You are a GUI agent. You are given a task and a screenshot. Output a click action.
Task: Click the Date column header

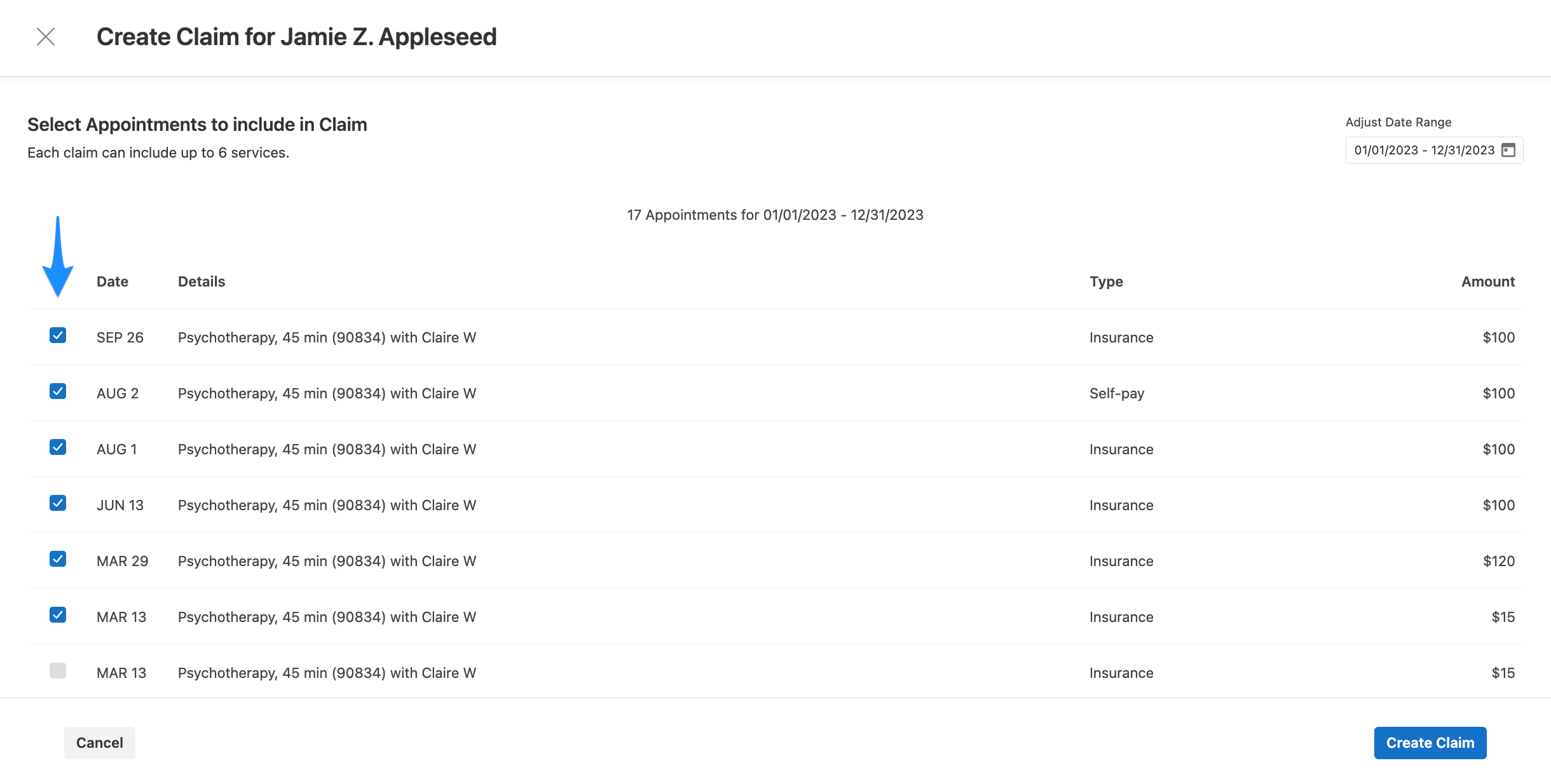(113, 281)
